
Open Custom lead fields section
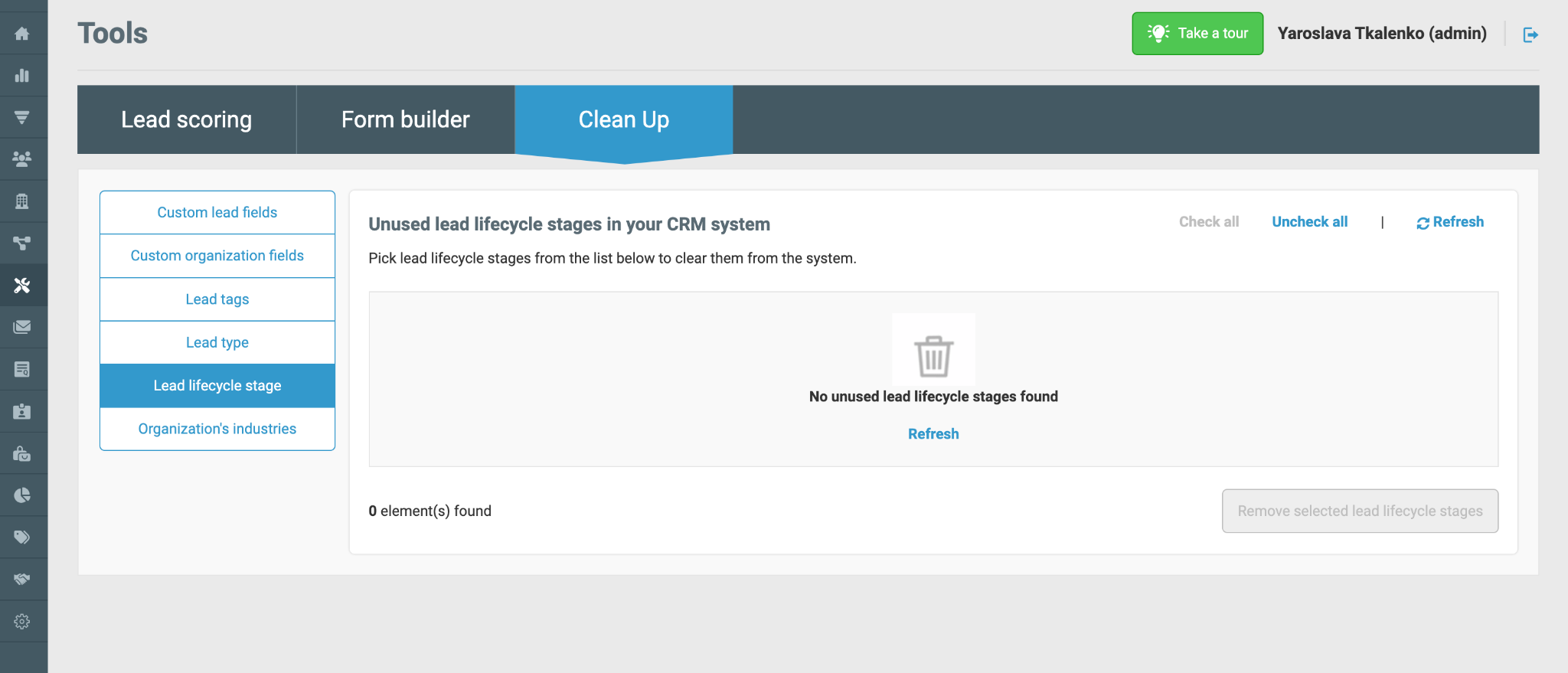pos(217,213)
